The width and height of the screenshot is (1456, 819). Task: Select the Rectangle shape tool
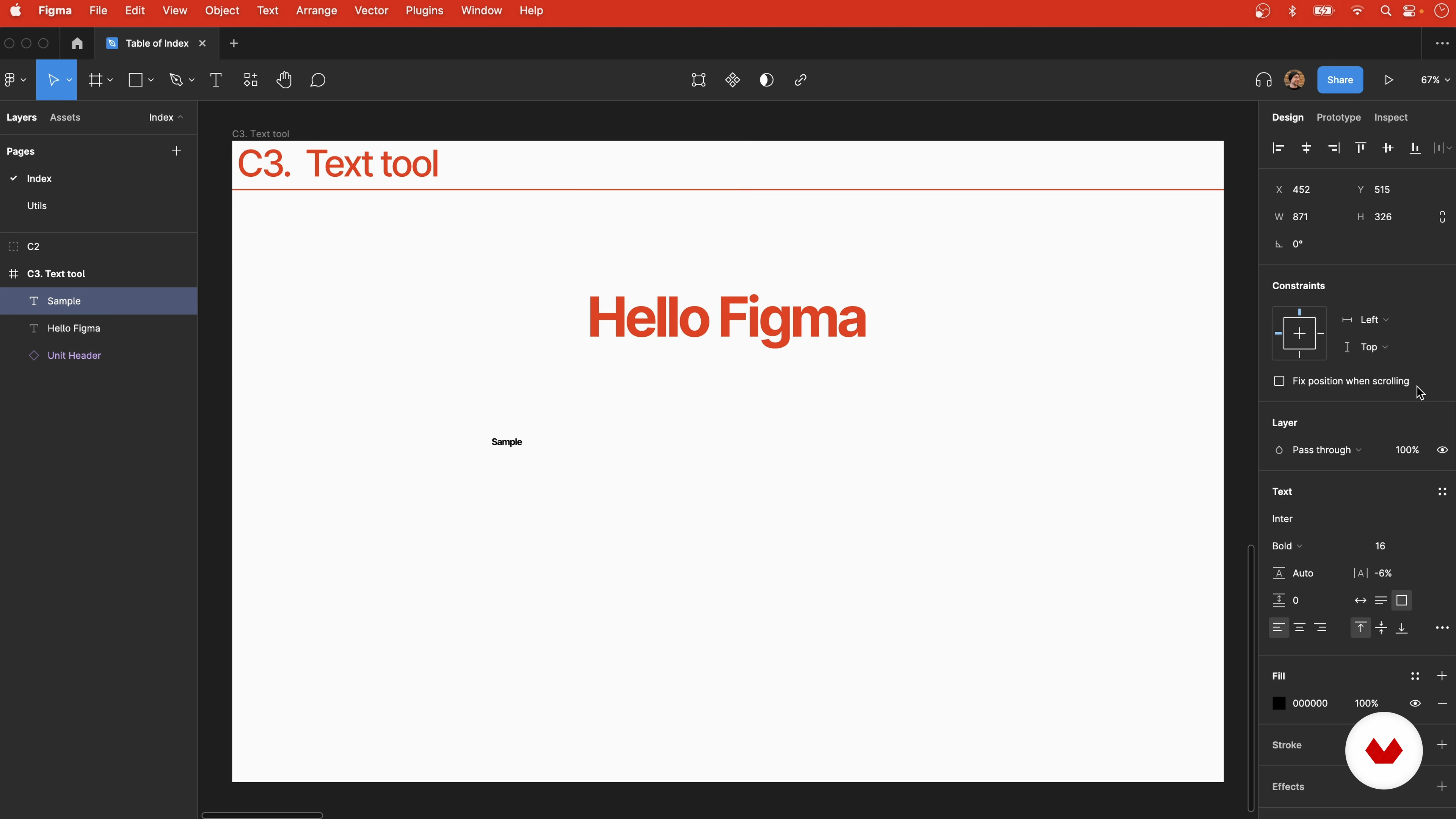pyautogui.click(x=136, y=80)
